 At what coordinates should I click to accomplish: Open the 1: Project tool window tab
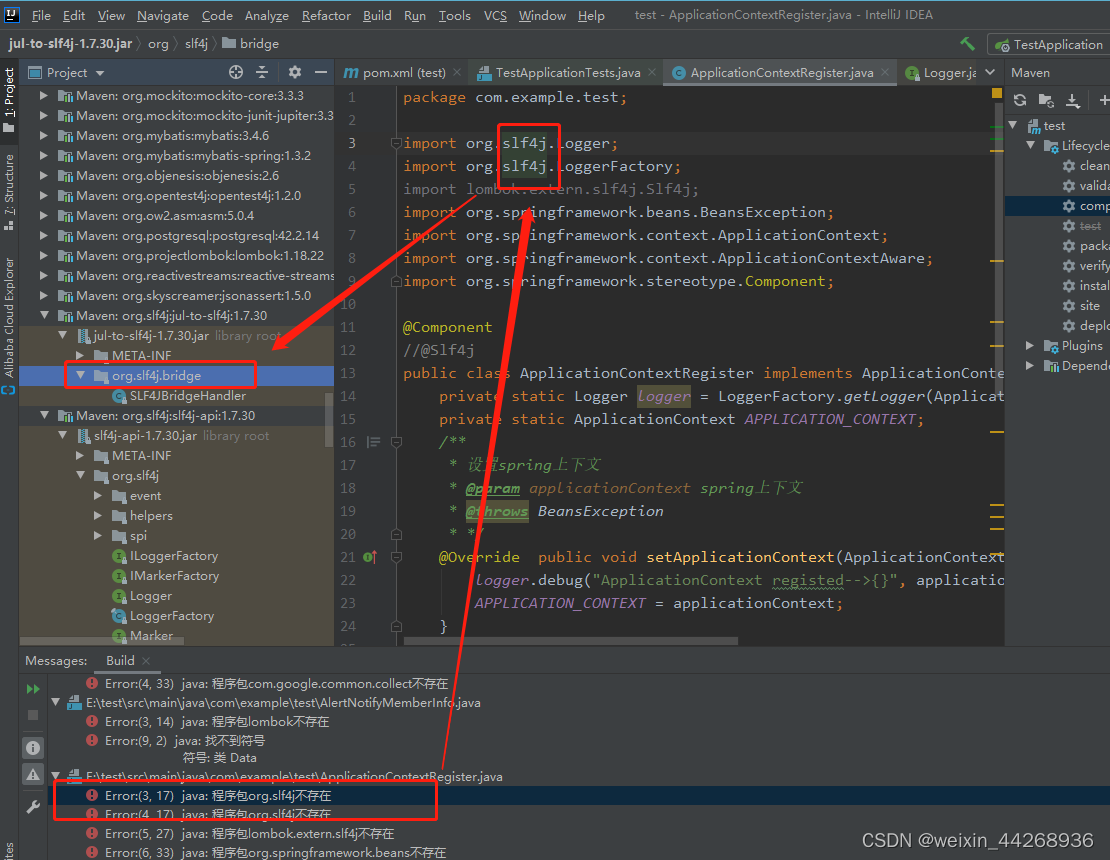click(8, 99)
